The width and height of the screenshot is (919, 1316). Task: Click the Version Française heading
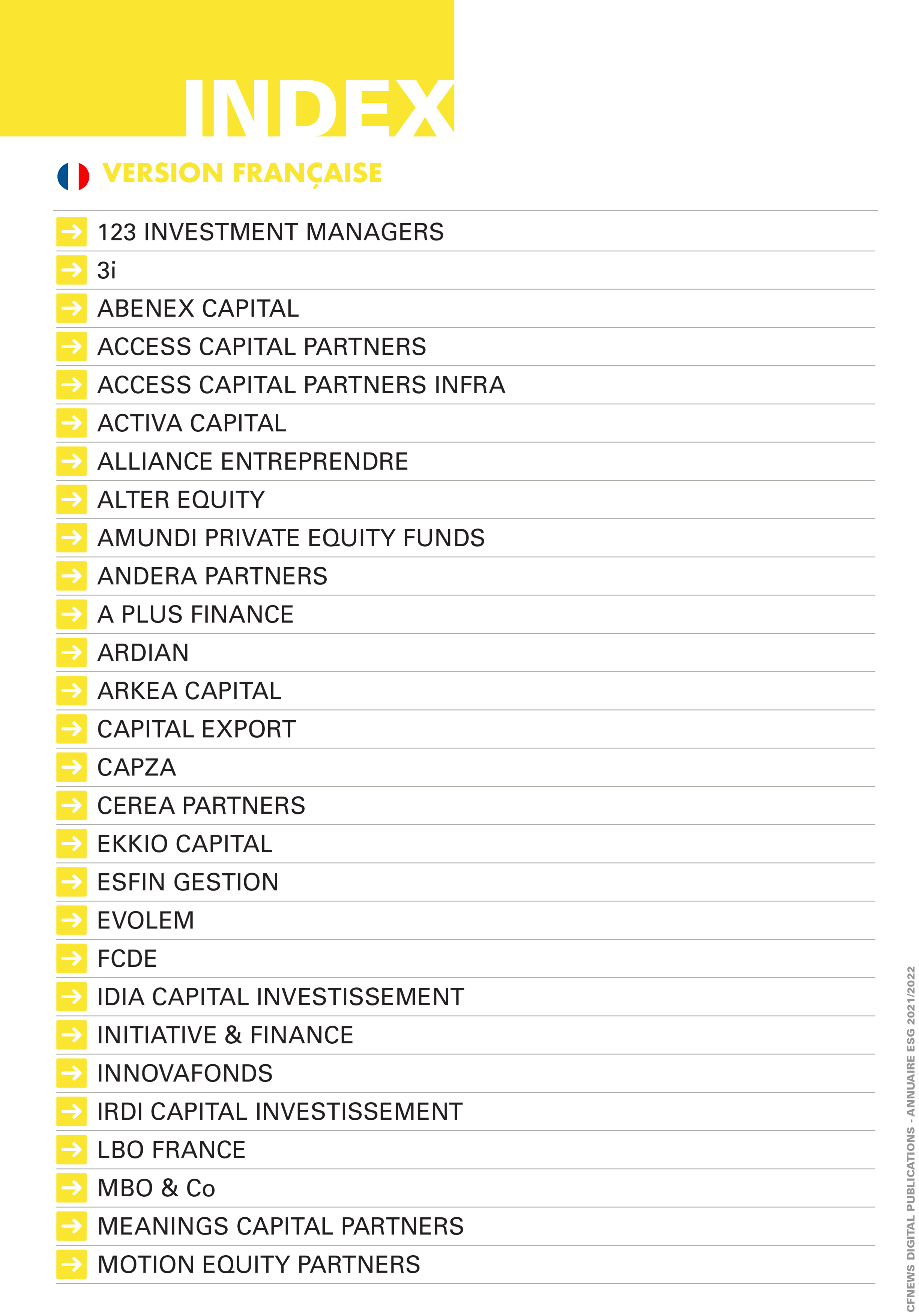(x=242, y=173)
